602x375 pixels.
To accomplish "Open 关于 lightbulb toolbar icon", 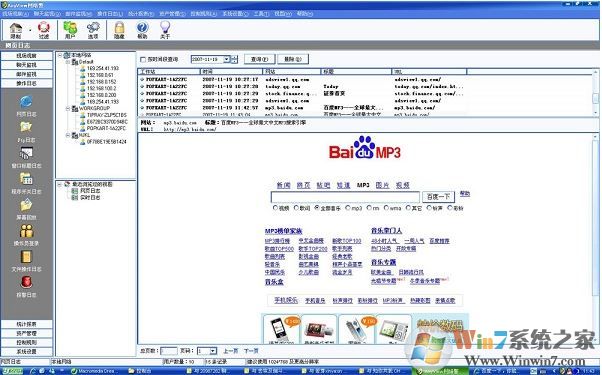I will pyautogui.click(x=165, y=30).
